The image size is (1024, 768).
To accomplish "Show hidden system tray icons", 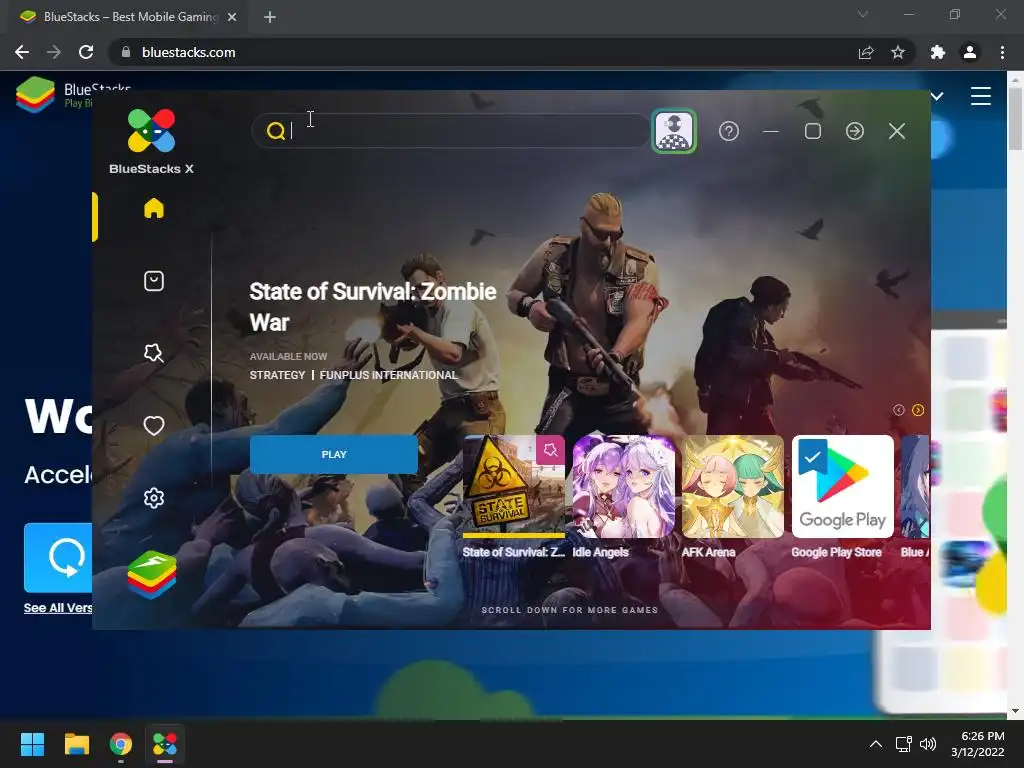I will click(x=876, y=744).
